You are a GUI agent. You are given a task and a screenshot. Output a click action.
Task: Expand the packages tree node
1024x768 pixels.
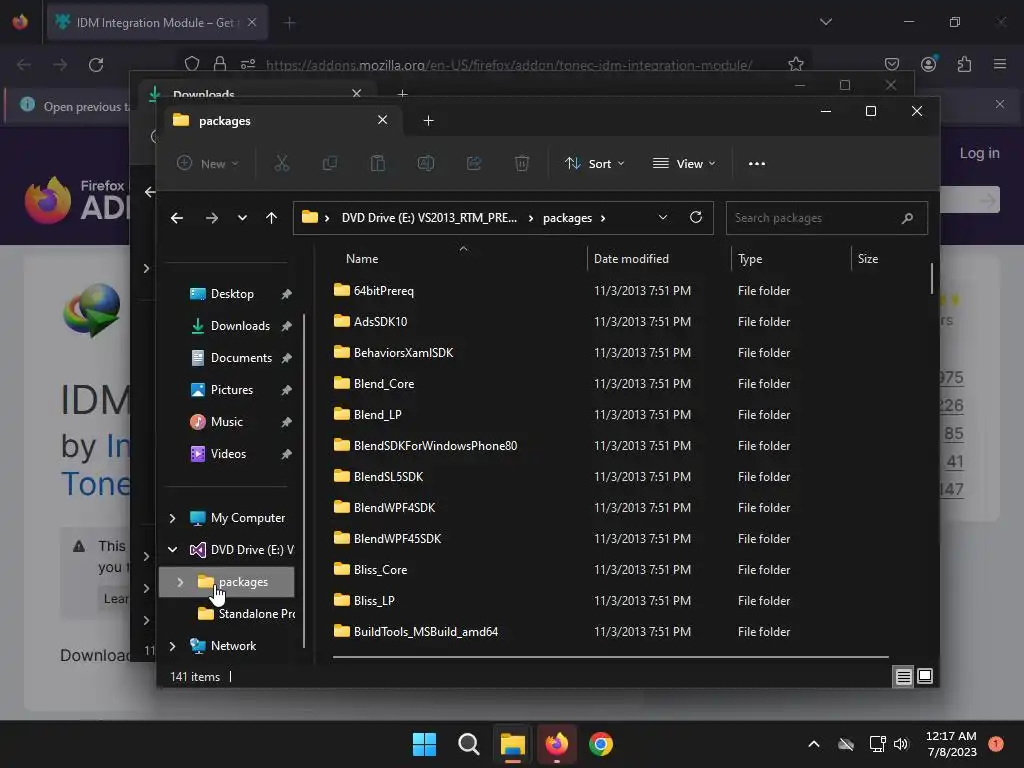pos(180,582)
